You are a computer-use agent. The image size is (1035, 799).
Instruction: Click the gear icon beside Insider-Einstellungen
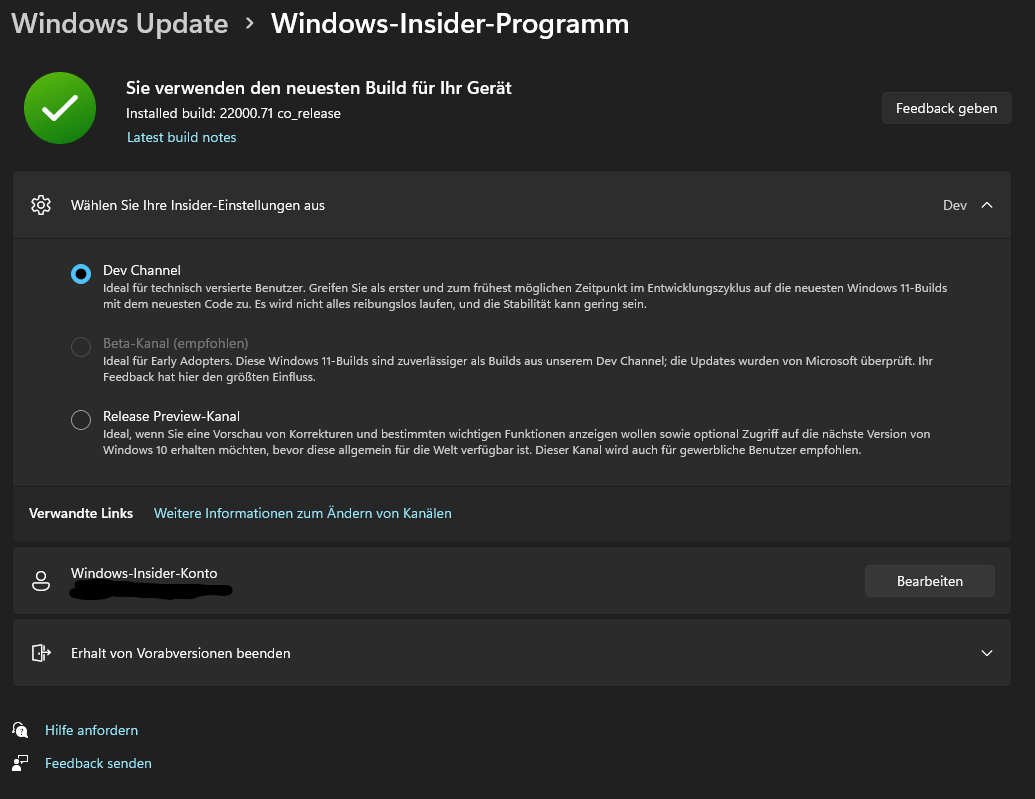pos(41,205)
